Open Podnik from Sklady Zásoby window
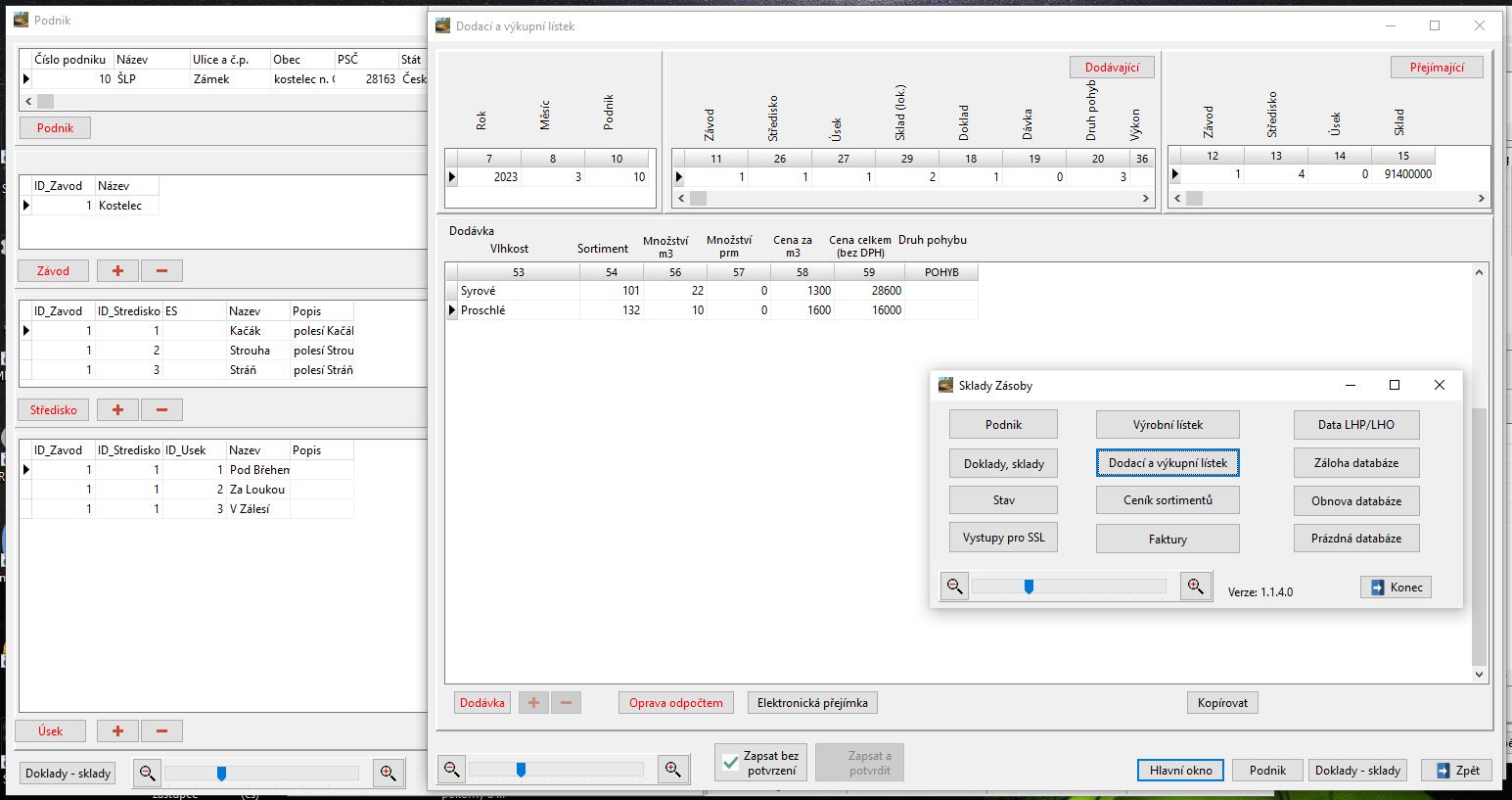Image resolution: width=1512 pixels, height=800 pixels. pyautogui.click(x=1003, y=425)
